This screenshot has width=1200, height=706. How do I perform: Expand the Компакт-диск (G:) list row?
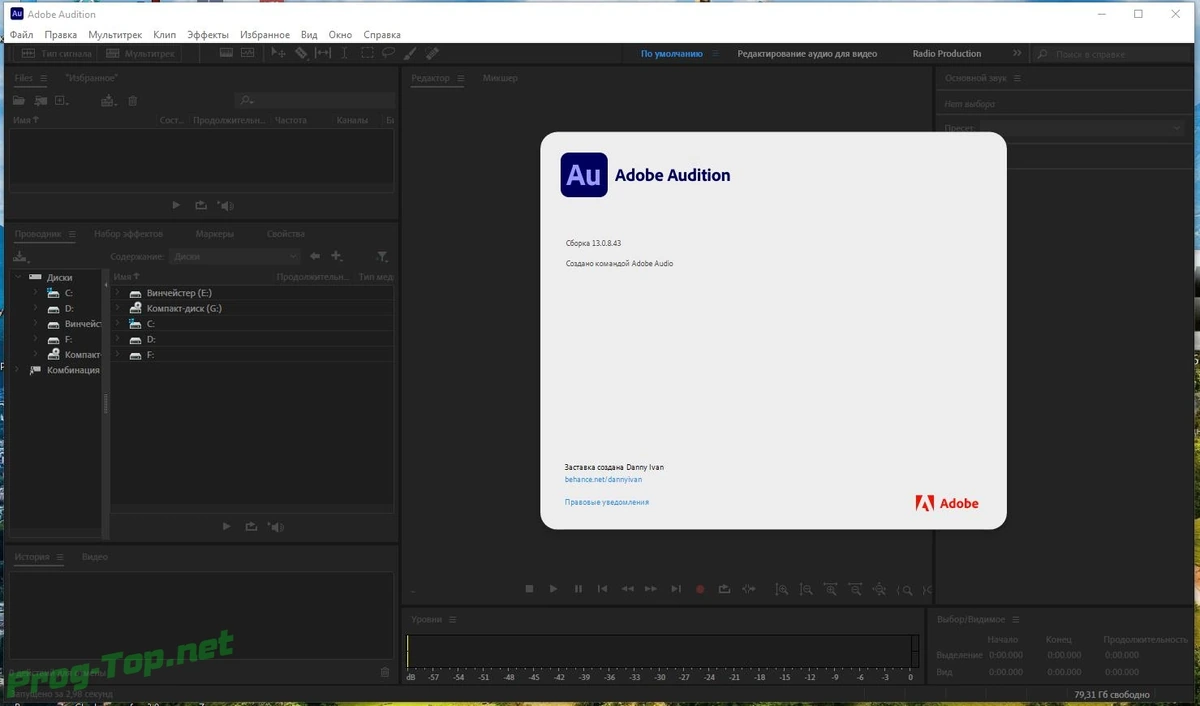[117, 308]
